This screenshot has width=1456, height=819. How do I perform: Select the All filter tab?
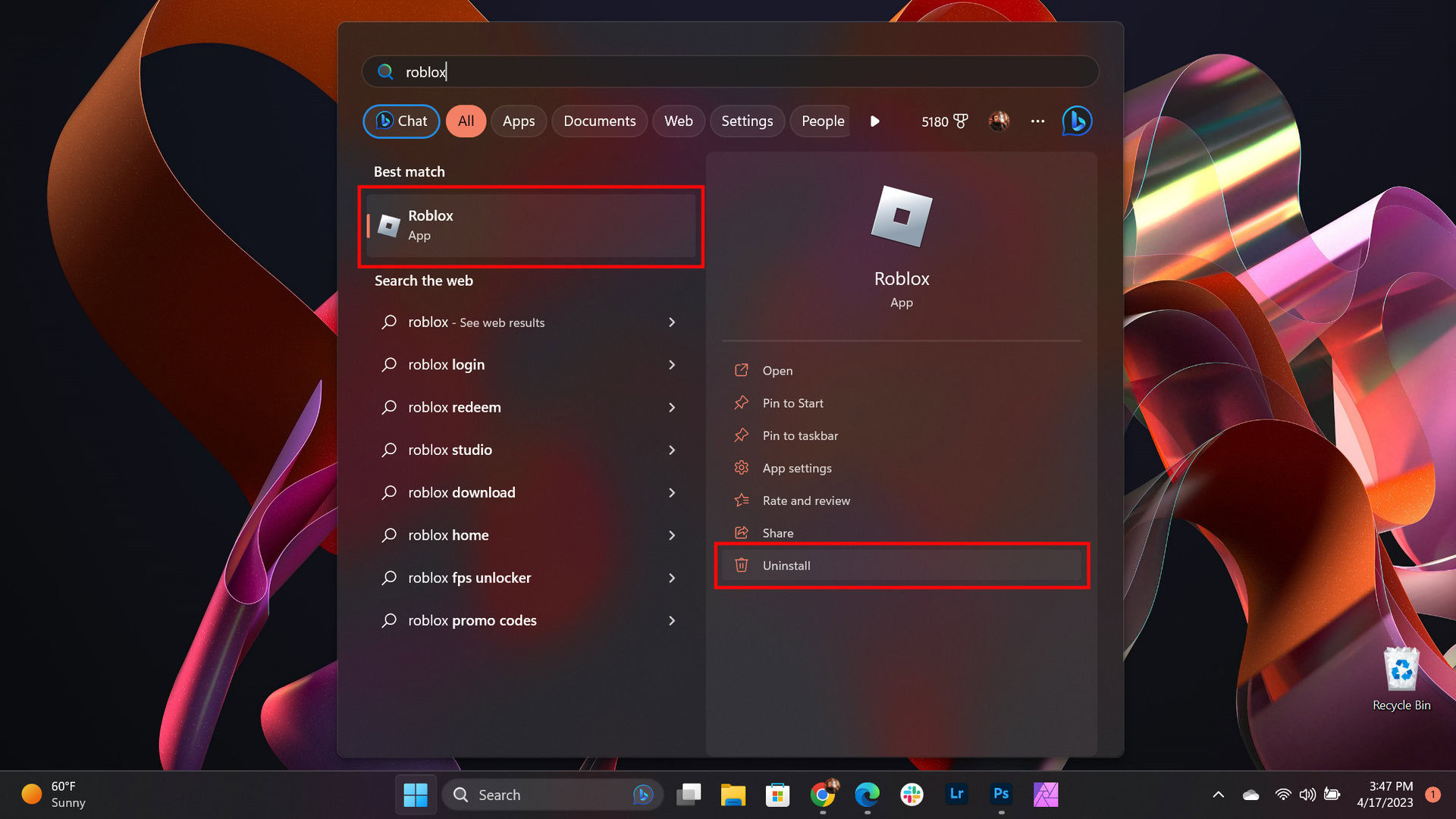464,120
